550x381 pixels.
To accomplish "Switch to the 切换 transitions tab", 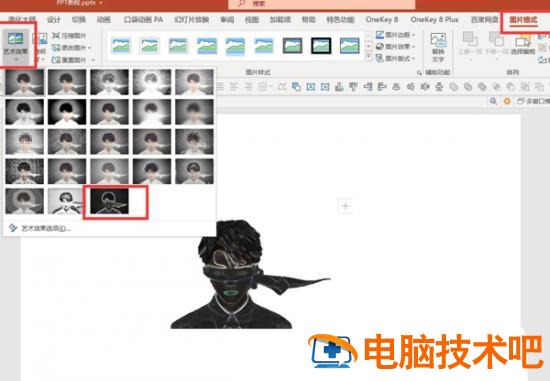I will [79, 20].
